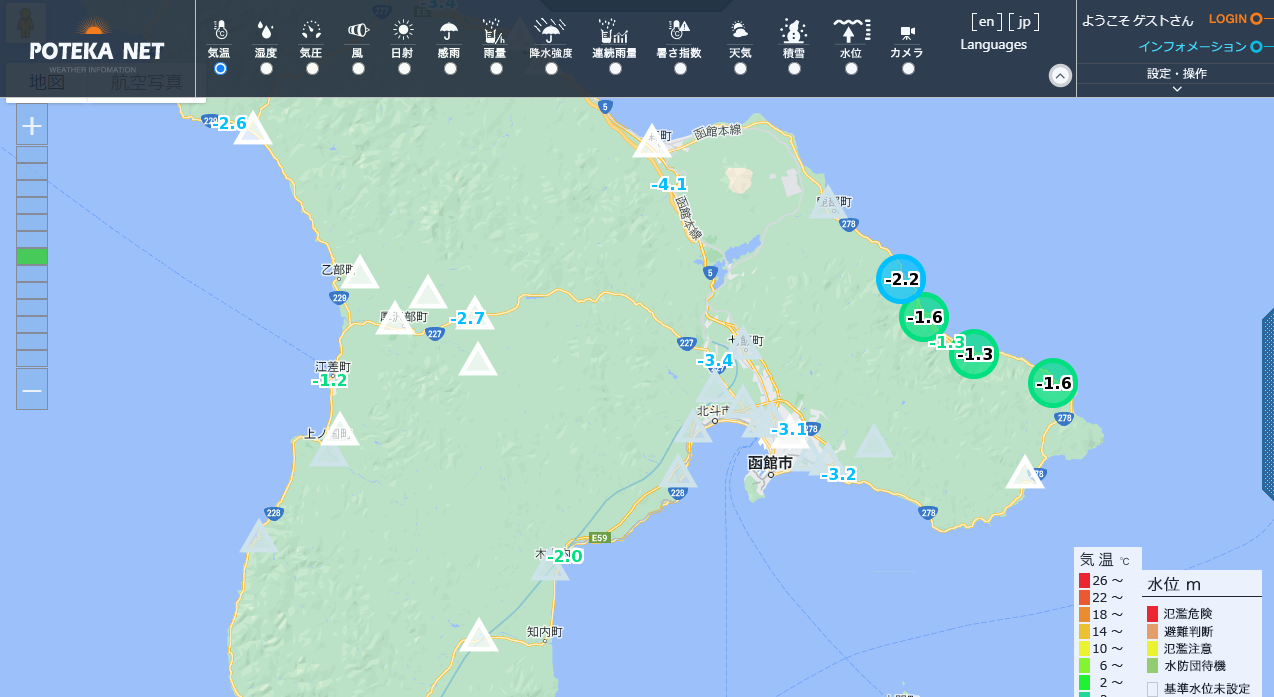Click the 湿度 water droplets icon
The height and width of the screenshot is (697, 1274).
(266, 30)
